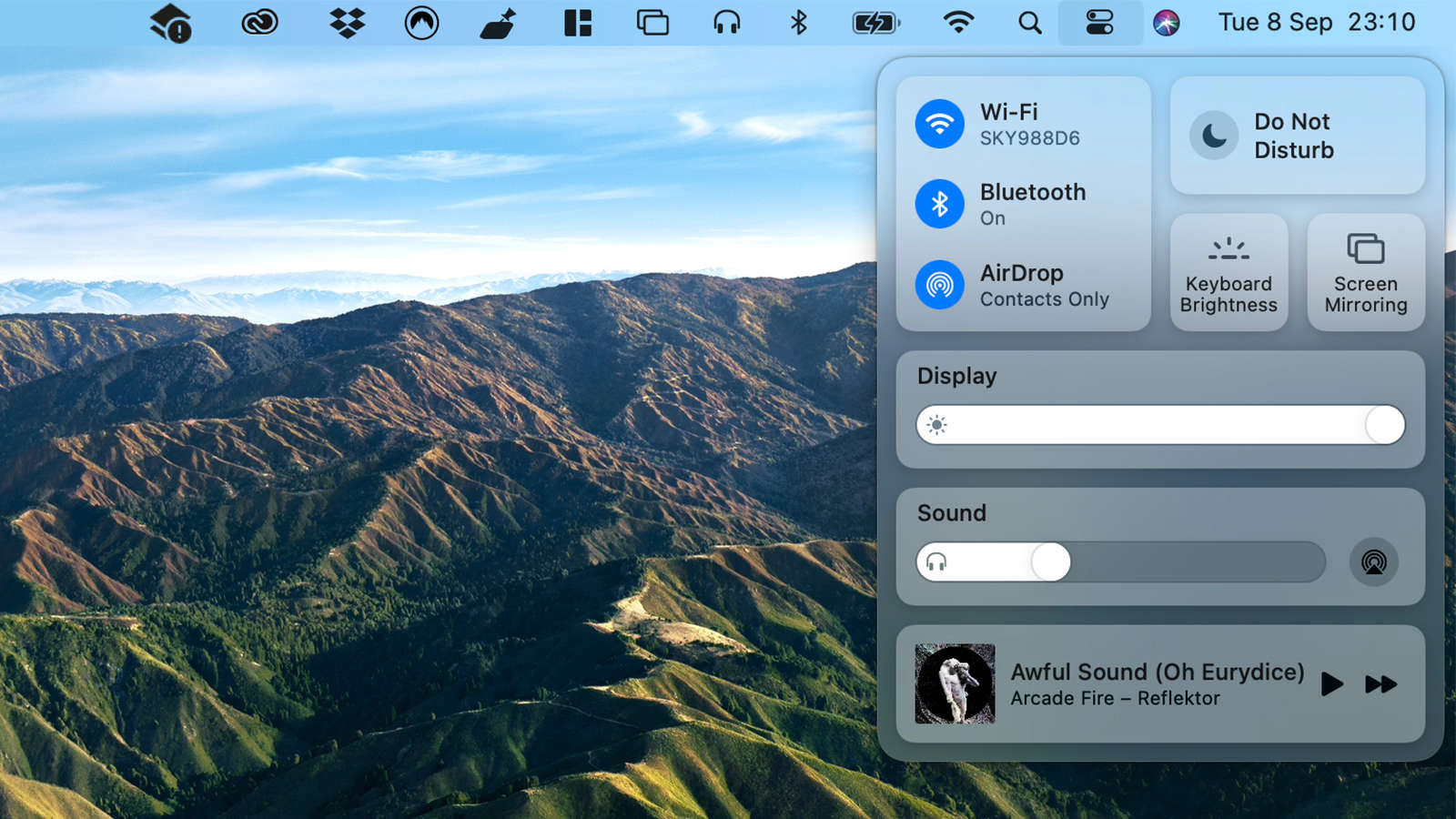Expand Wi-Fi network details SKY988D6
The width and height of the screenshot is (1456, 819).
pyautogui.click(x=1030, y=125)
